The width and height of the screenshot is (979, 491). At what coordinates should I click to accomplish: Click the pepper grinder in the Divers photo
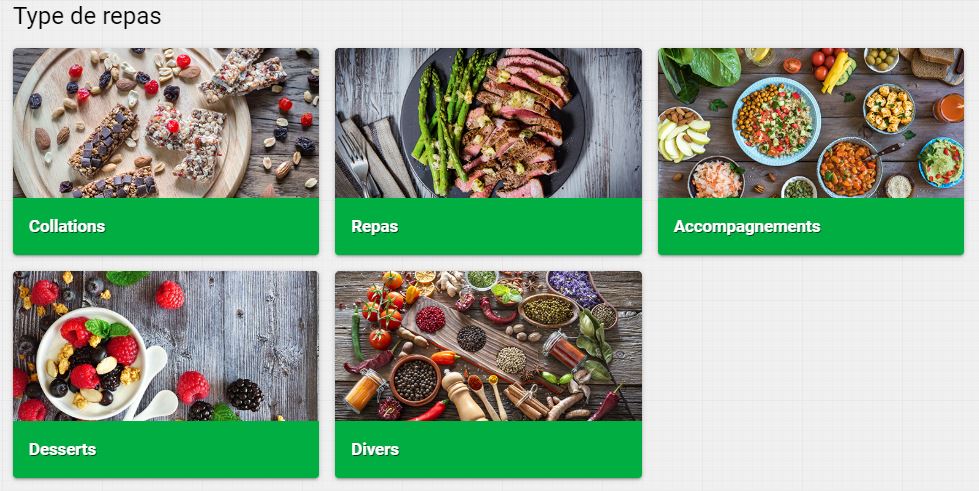[463, 396]
